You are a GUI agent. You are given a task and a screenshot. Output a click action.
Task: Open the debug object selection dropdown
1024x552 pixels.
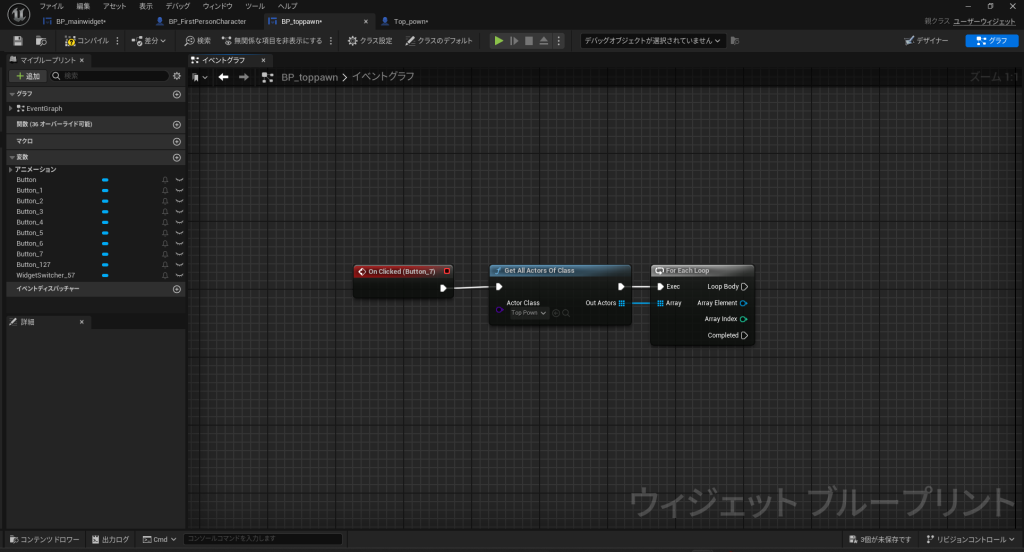click(653, 41)
